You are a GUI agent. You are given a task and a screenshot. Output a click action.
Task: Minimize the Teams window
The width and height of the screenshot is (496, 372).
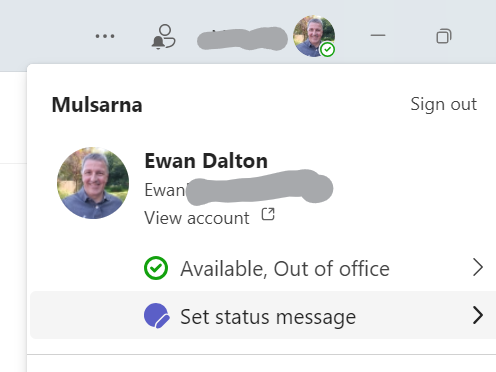[x=378, y=35]
